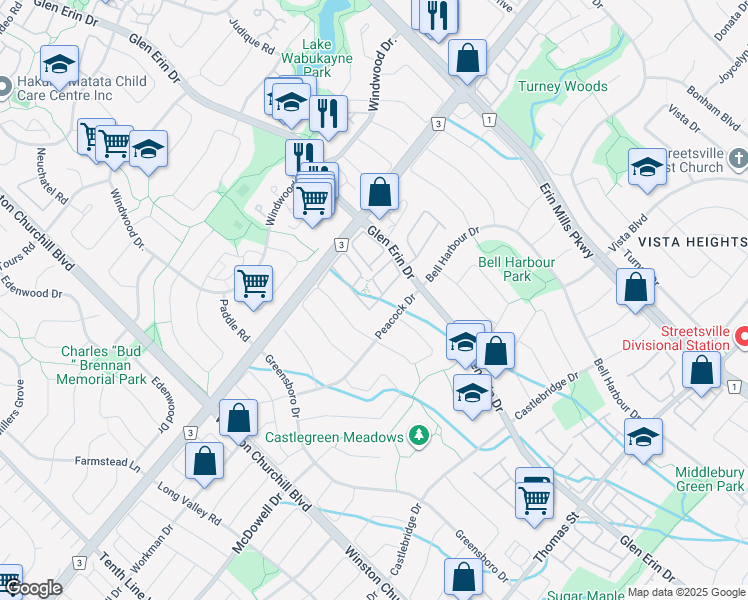Select shopping bag marker left of Turney Woods
The height and width of the screenshot is (600, 748).
point(468,59)
